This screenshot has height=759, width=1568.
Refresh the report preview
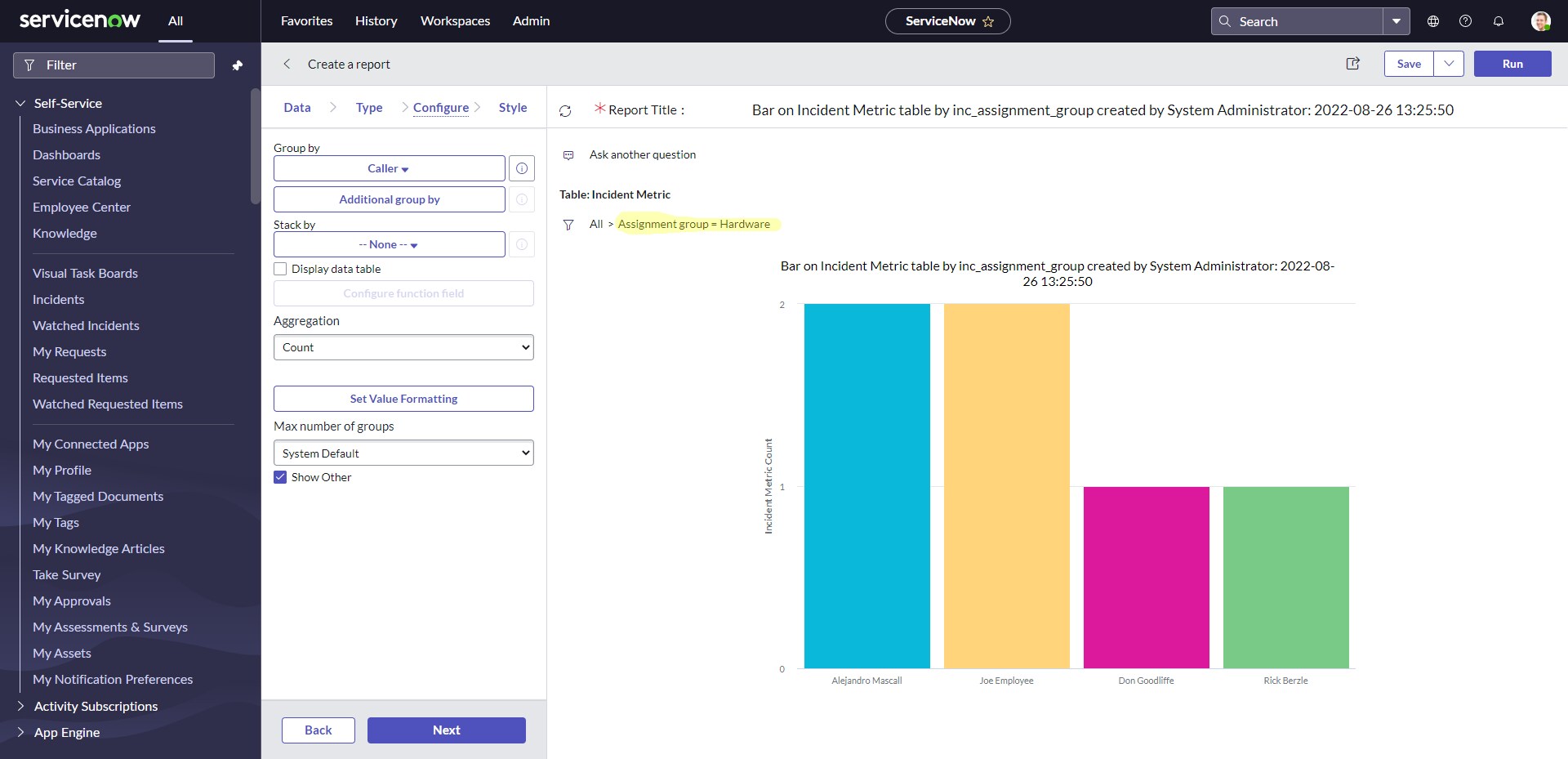coord(566,110)
